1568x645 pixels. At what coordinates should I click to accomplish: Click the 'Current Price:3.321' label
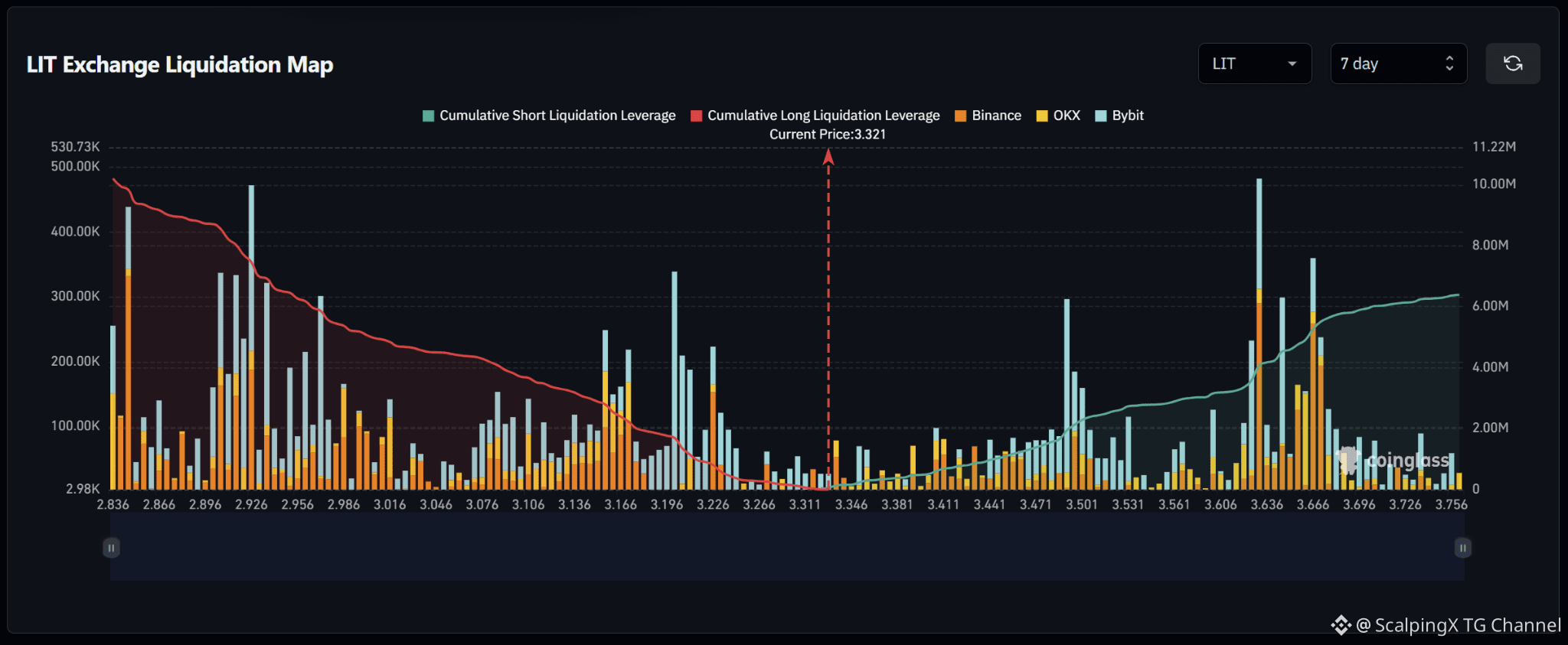[828, 135]
